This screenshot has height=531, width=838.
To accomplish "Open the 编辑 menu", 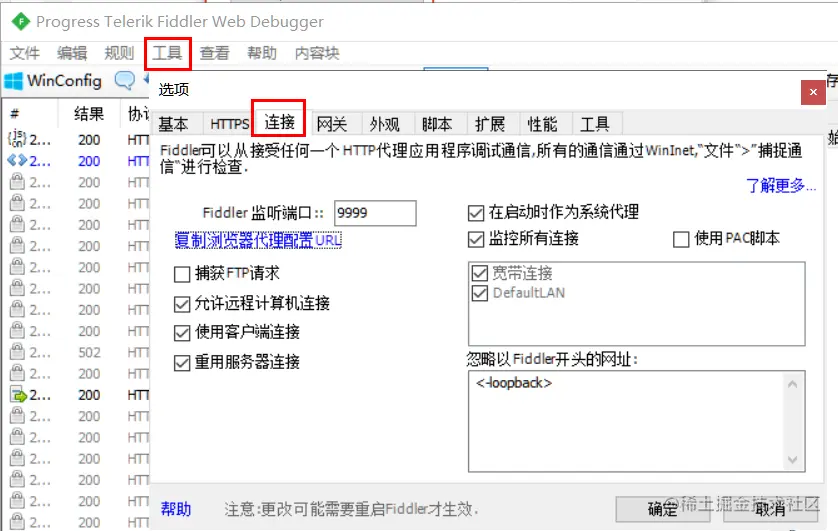I will pos(72,53).
